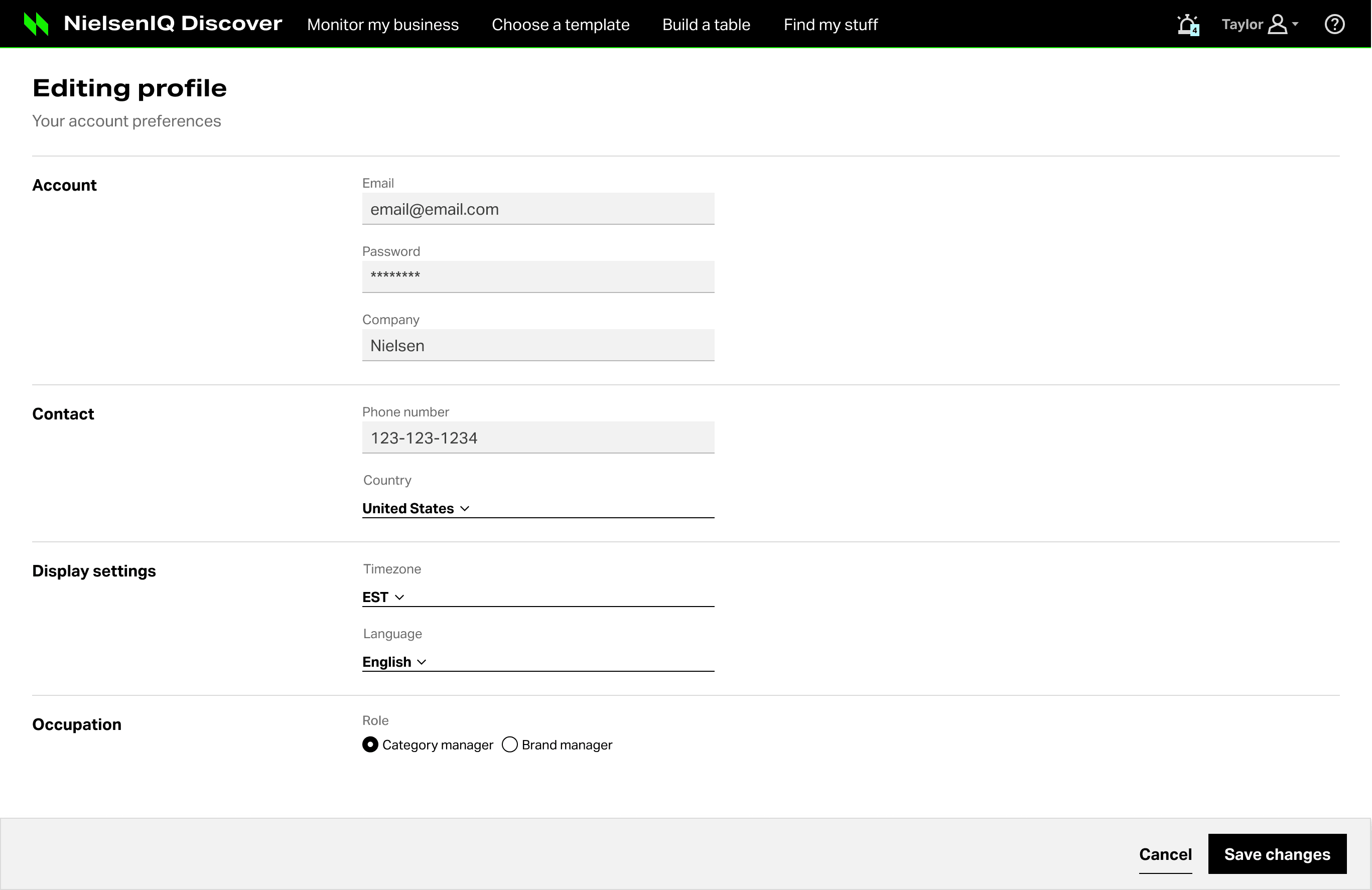Expand the user menu caret arrow
The width and height of the screenshot is (1372, 890).
click(1295, 24)
